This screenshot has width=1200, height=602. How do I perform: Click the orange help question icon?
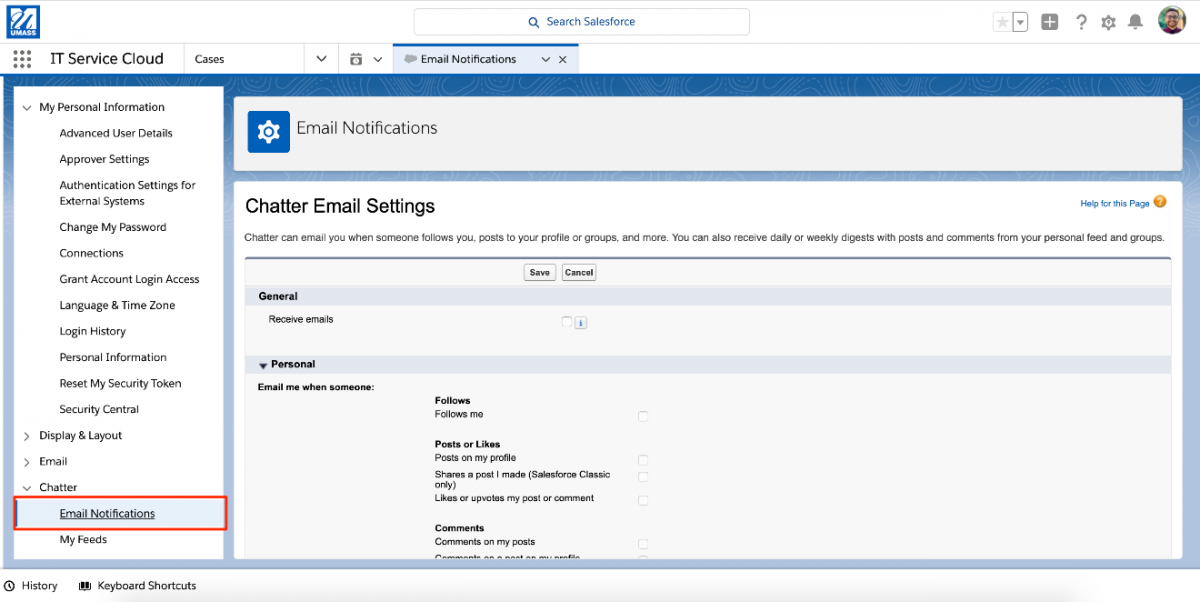[1160, 202]
